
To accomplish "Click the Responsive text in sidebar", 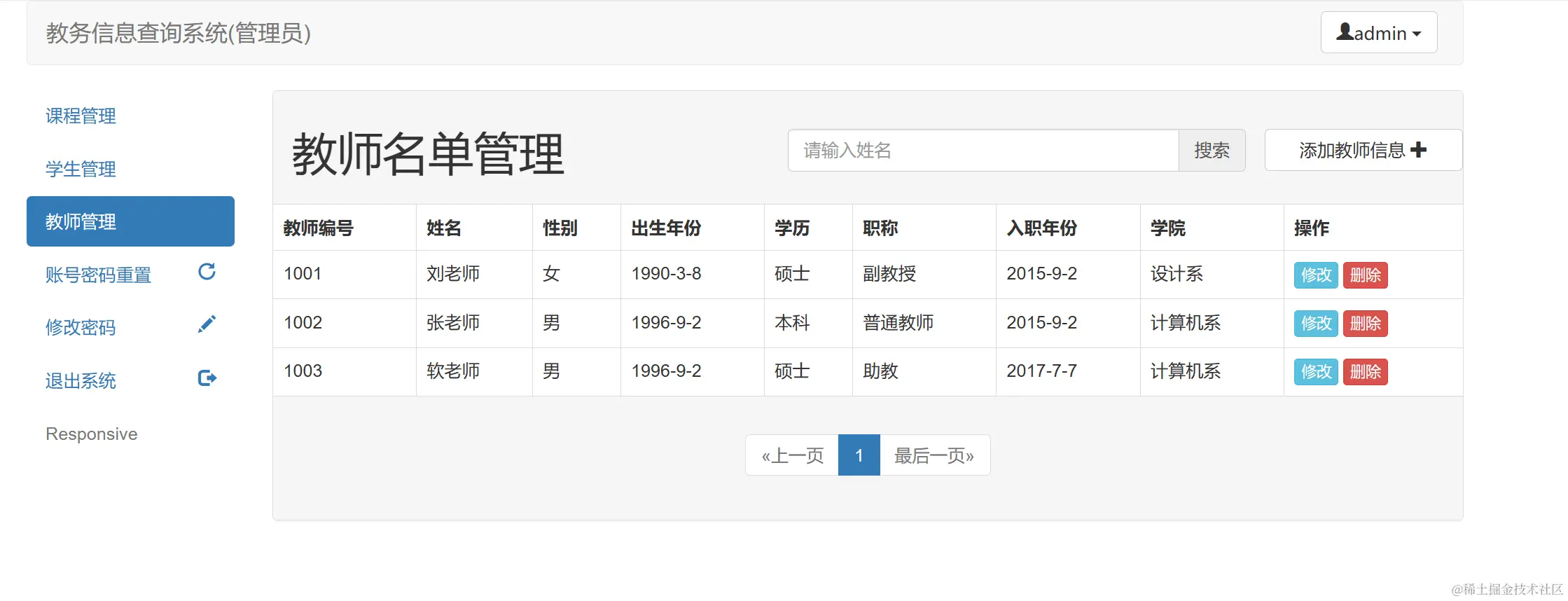I will click(92, 434).
